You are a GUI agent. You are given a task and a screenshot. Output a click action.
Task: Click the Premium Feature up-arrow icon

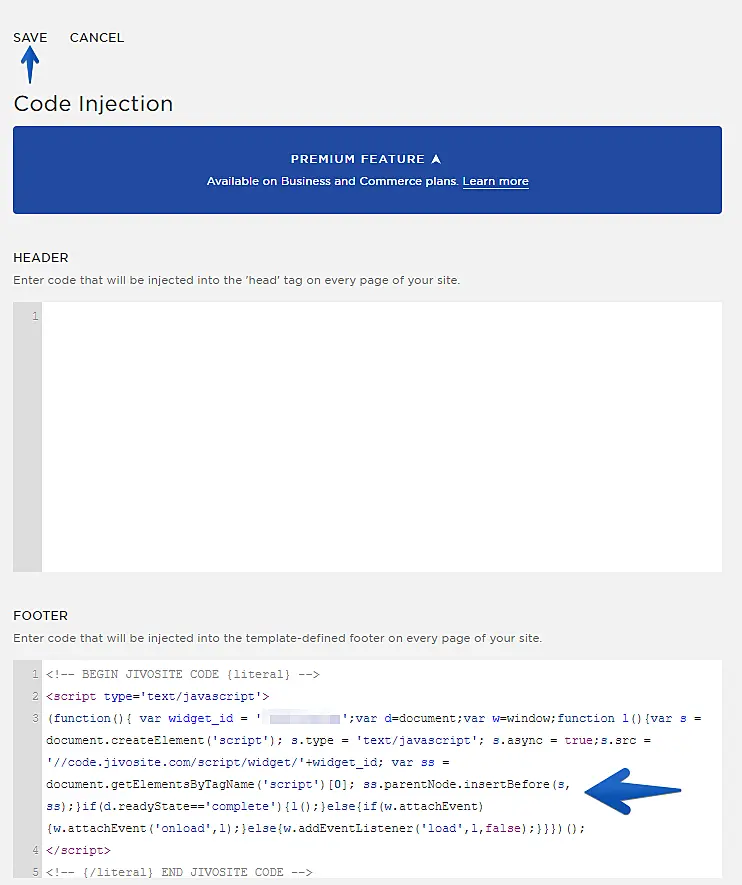click(435, 159)
